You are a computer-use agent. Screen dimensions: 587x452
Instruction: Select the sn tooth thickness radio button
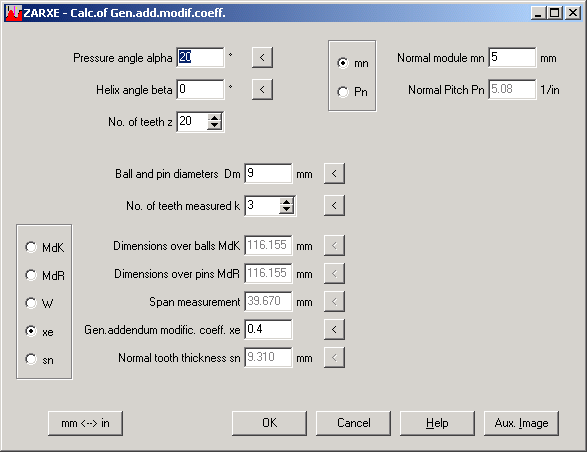coord(31,360)
